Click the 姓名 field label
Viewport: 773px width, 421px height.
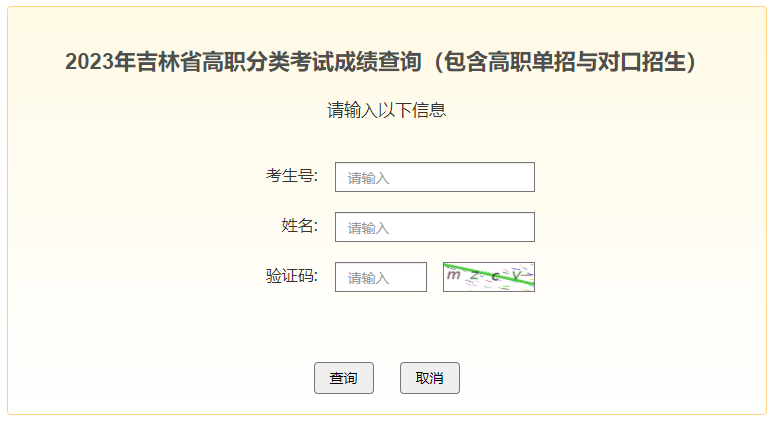pos(299,226)
